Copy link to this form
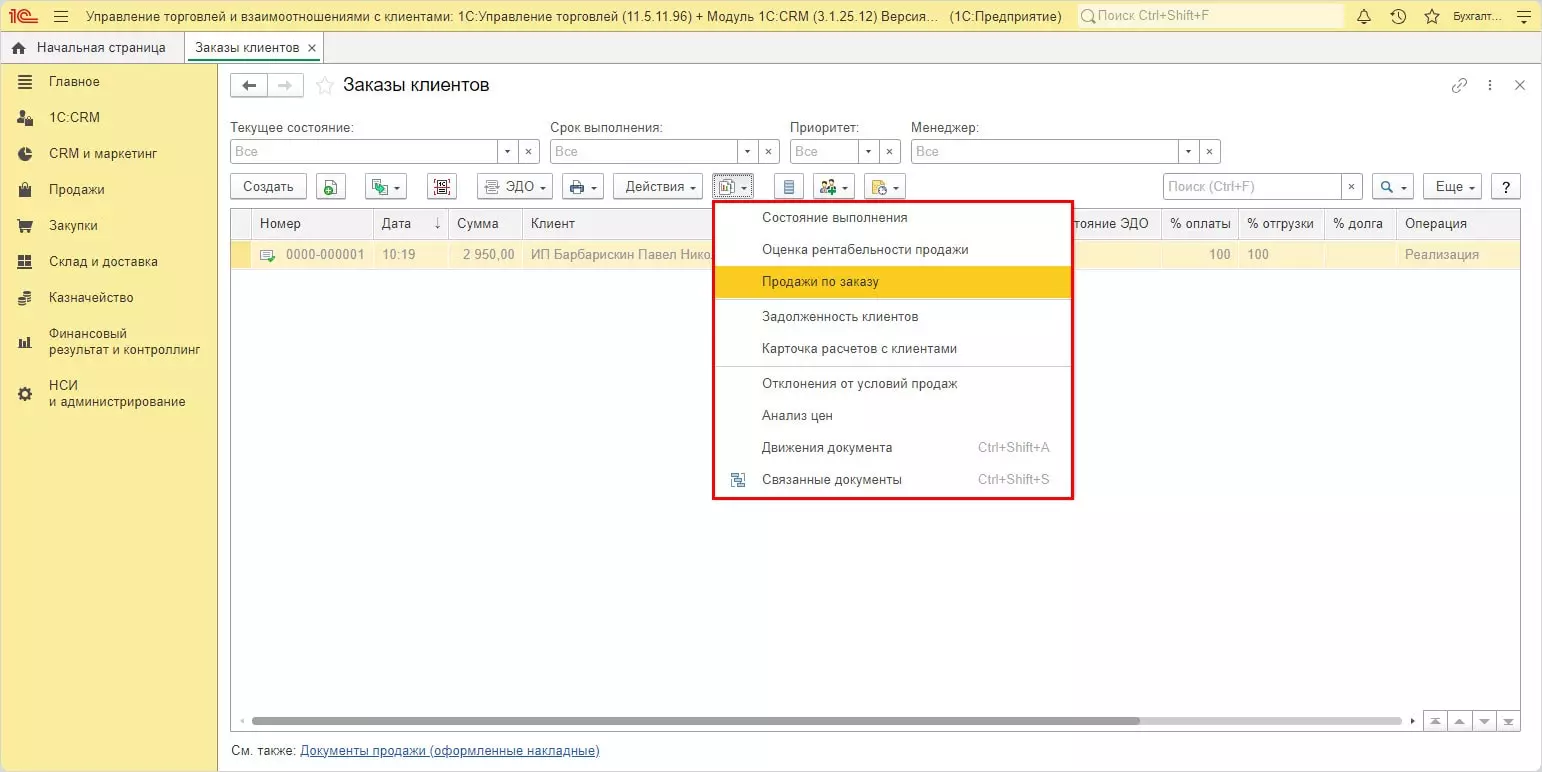 point(1459,86)
